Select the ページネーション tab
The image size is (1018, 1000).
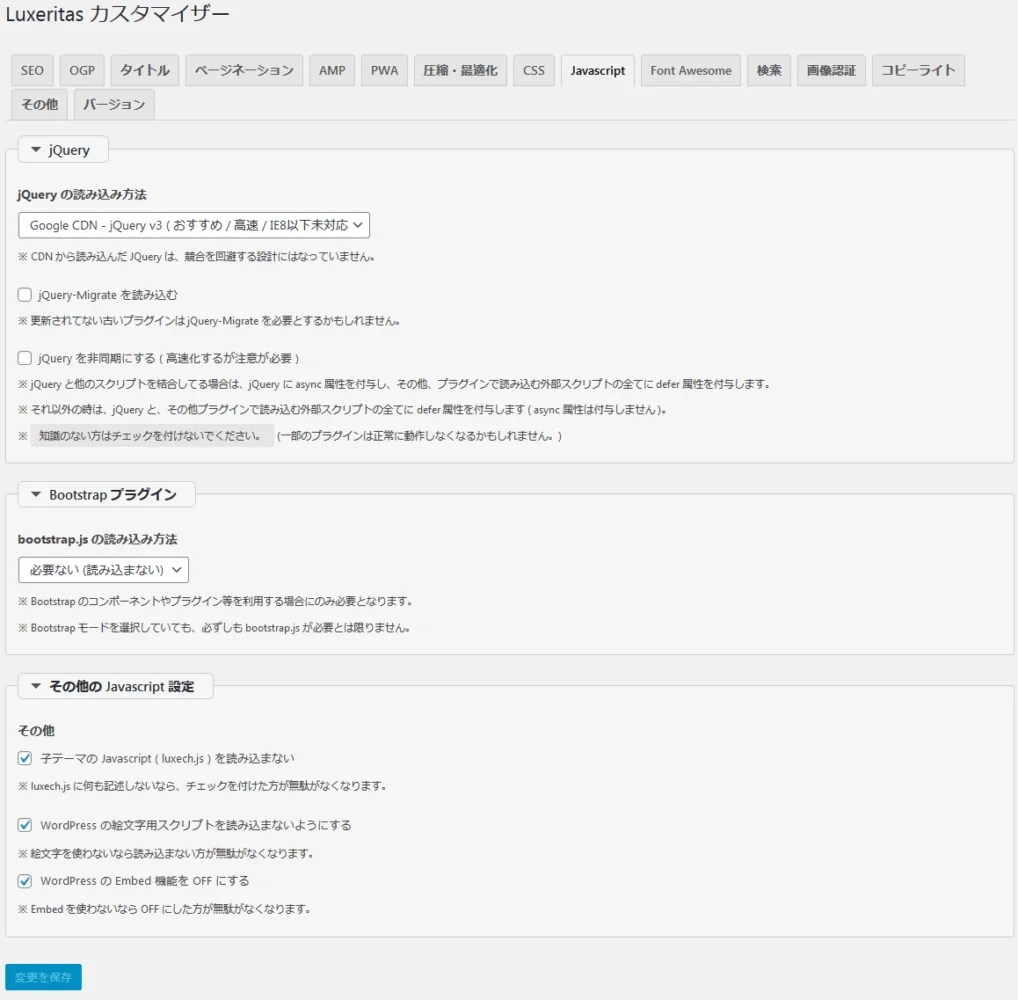point(244,71)
